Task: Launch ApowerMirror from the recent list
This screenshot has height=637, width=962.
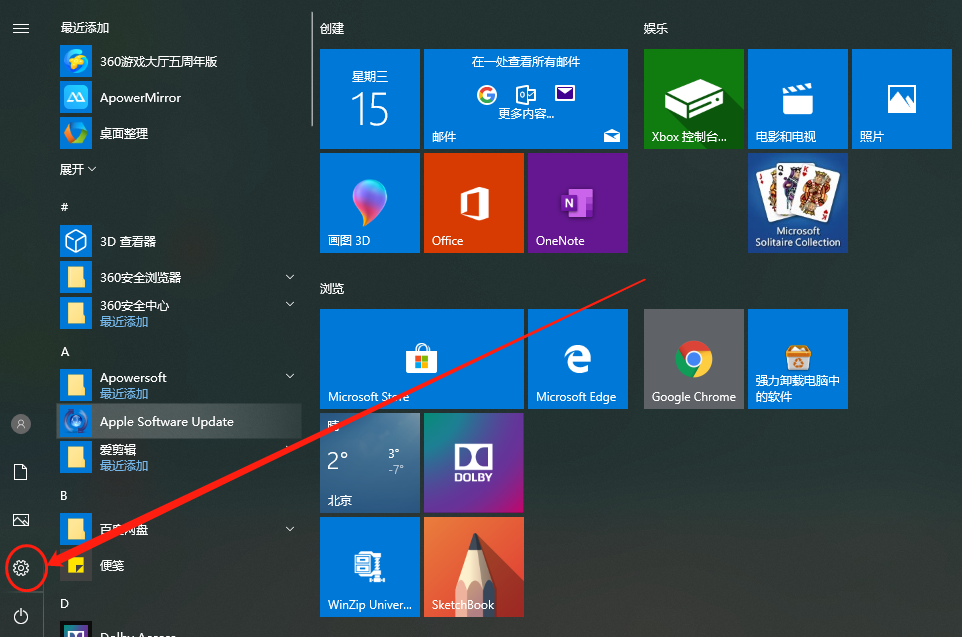Action: [179, 97]
